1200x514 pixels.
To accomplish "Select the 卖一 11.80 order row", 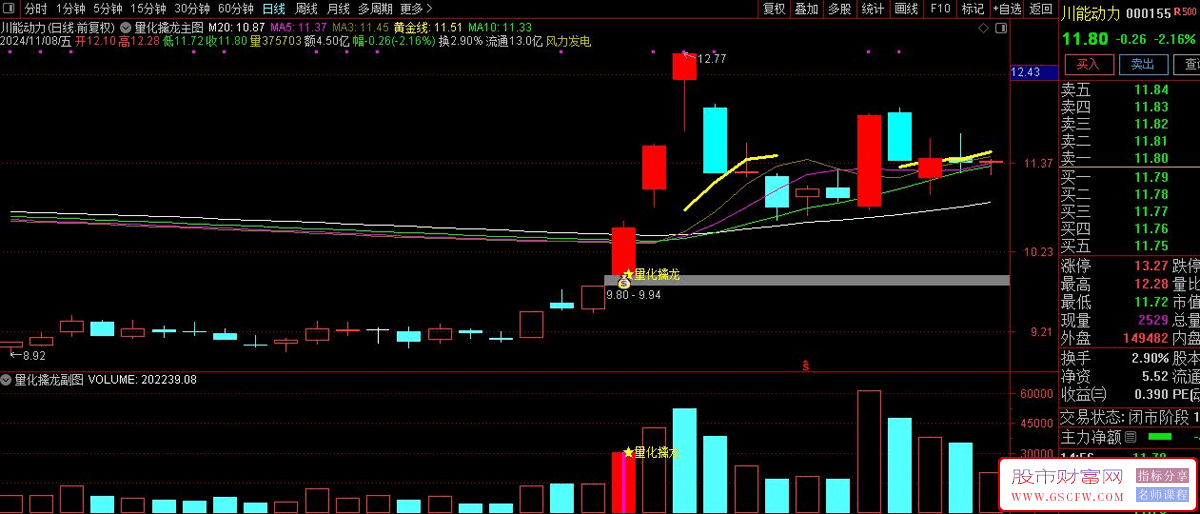I will 1130,158.
